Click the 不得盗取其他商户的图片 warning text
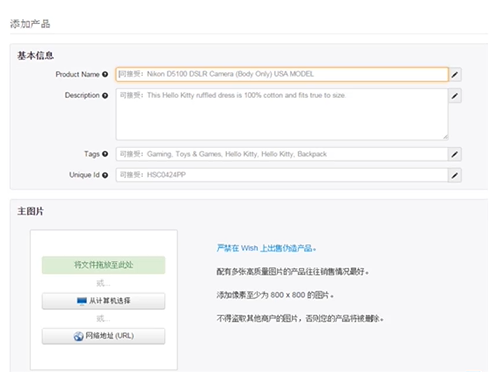This screenshot has width=490, height=372. tap(300, 319)
